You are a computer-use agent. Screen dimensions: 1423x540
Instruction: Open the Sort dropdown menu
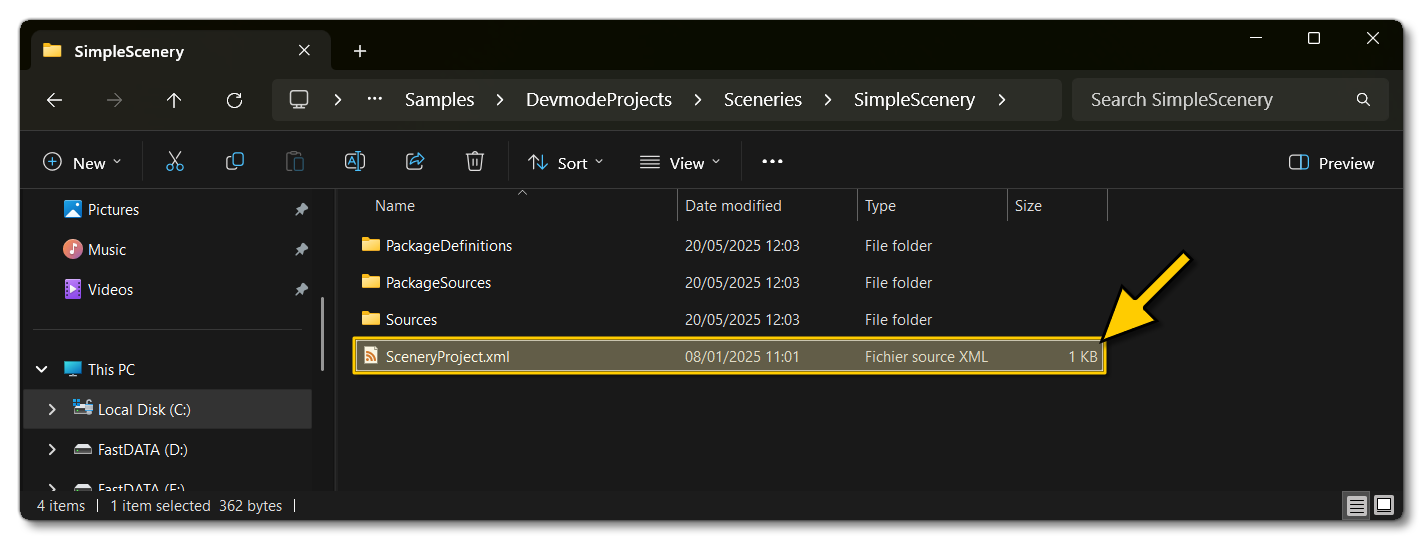pyautogui.click(x=566, y=163)
